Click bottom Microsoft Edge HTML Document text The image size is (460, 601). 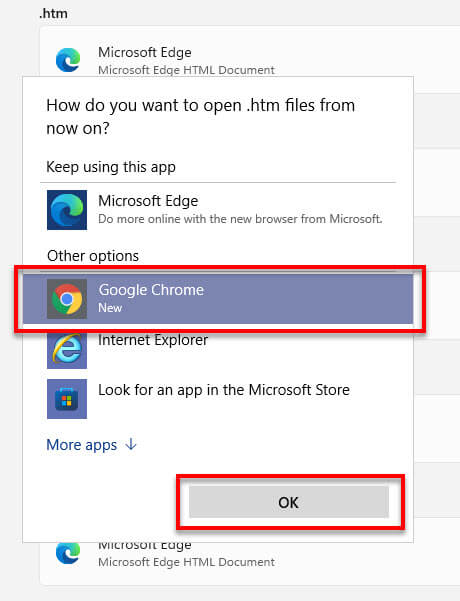coord(186,562)
